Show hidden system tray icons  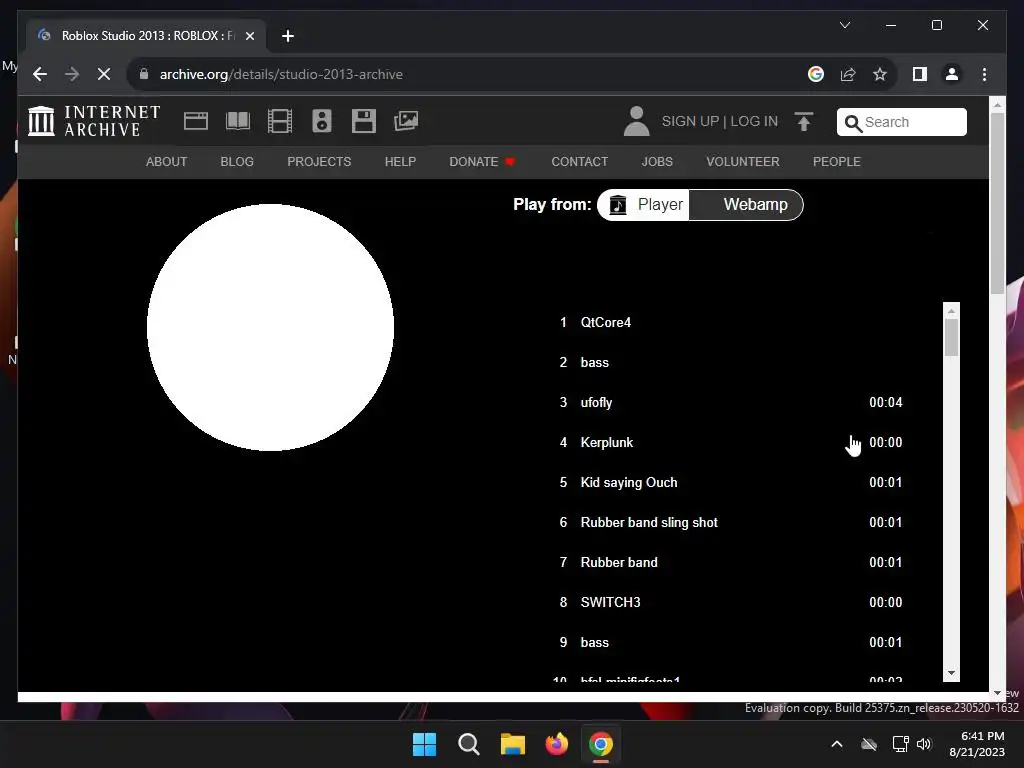837,744
